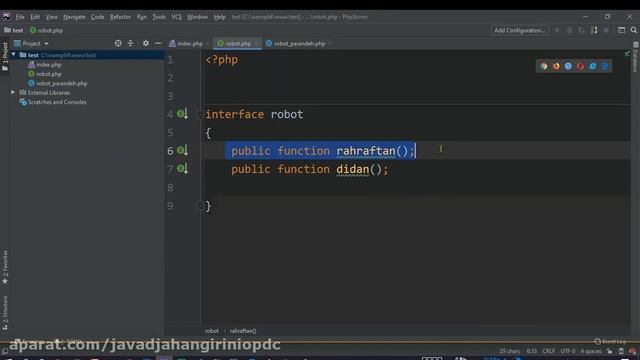Open line separator CRLF selector
The width and height of the screenshot is (640, 360).
coord(548,351)
